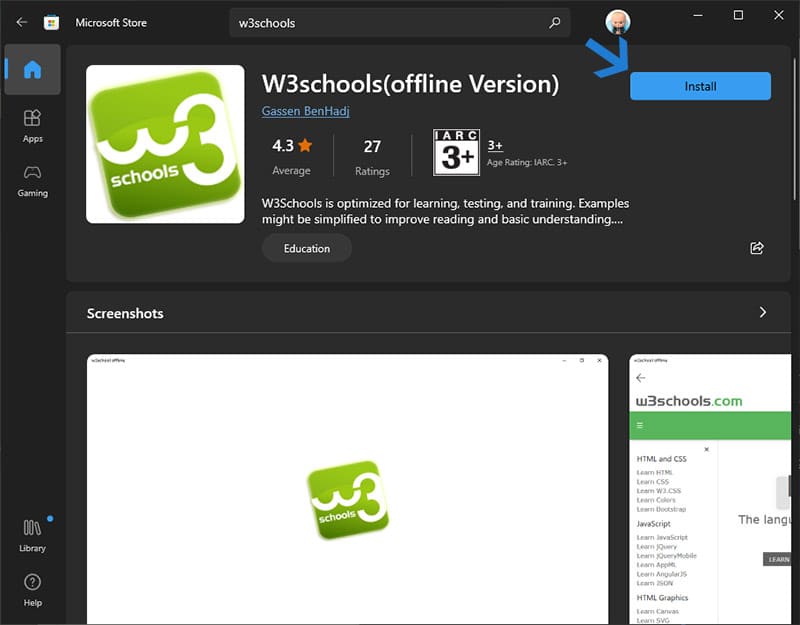Open publisher Gassen BenHadj link
The image size is (800, 625).
(305, 111)
